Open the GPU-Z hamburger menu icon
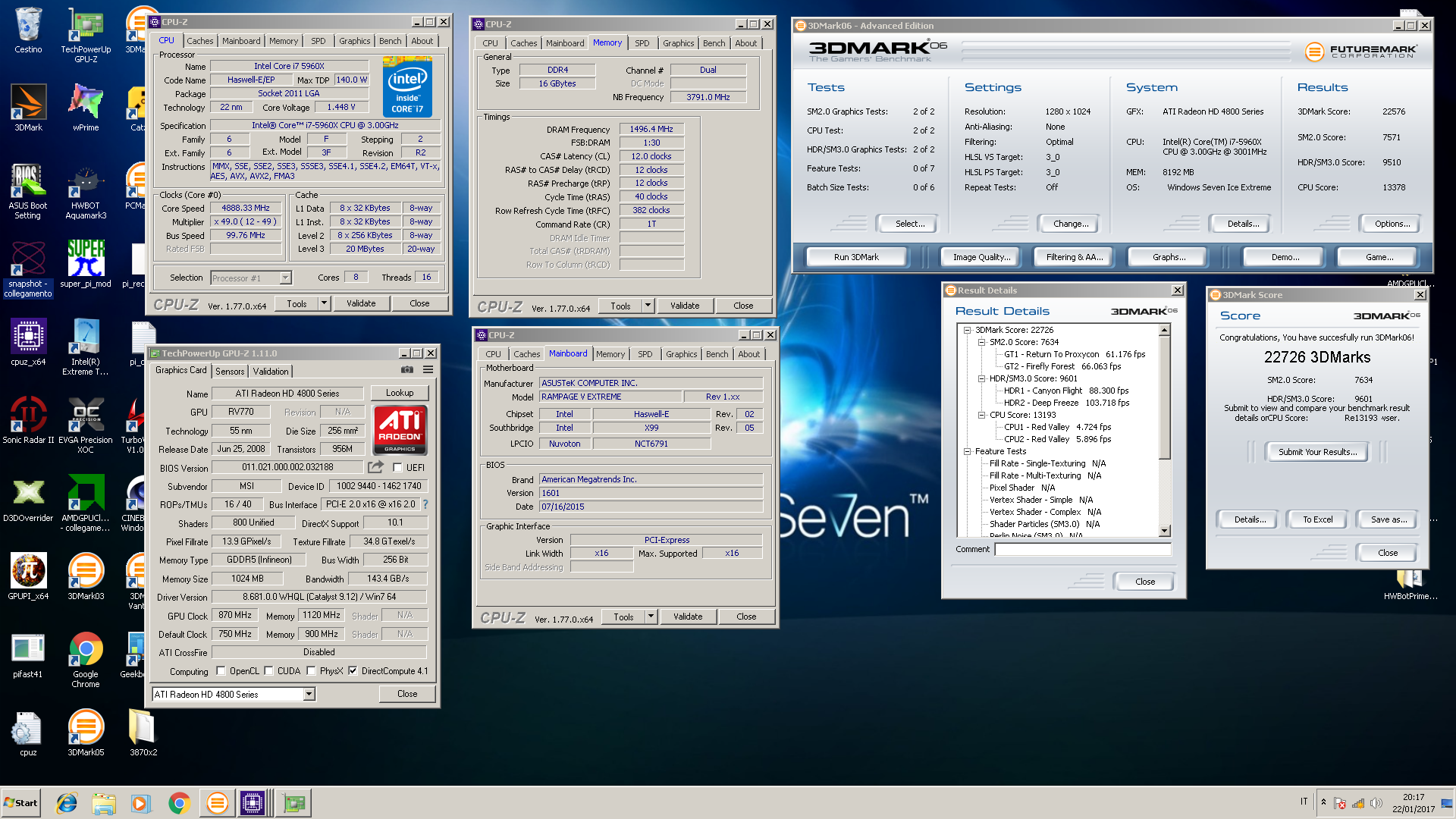The height and width of the screenshot is (819, 1456). (x=428, y=370)
